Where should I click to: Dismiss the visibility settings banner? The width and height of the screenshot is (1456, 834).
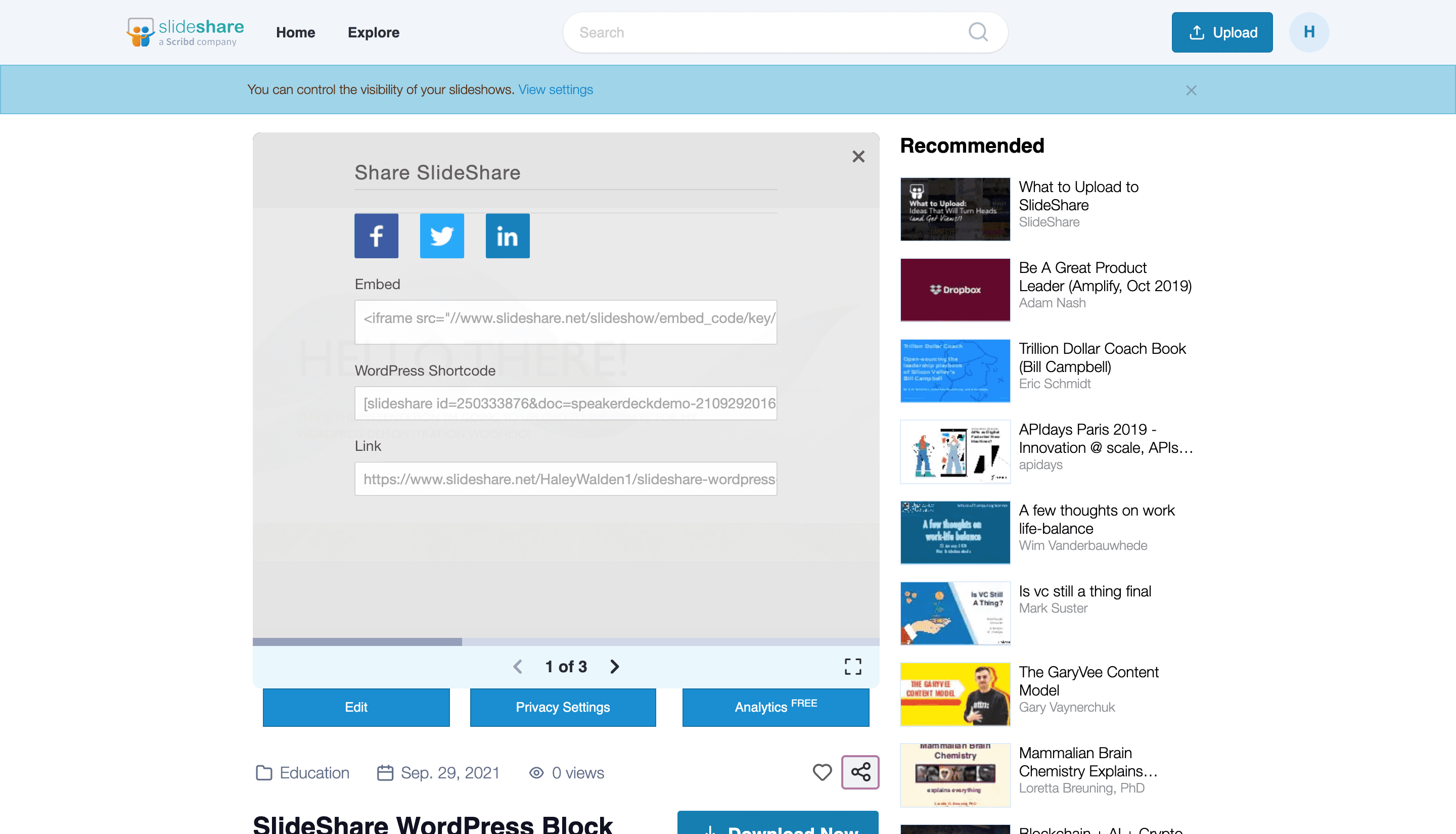tap(1191, 90)
